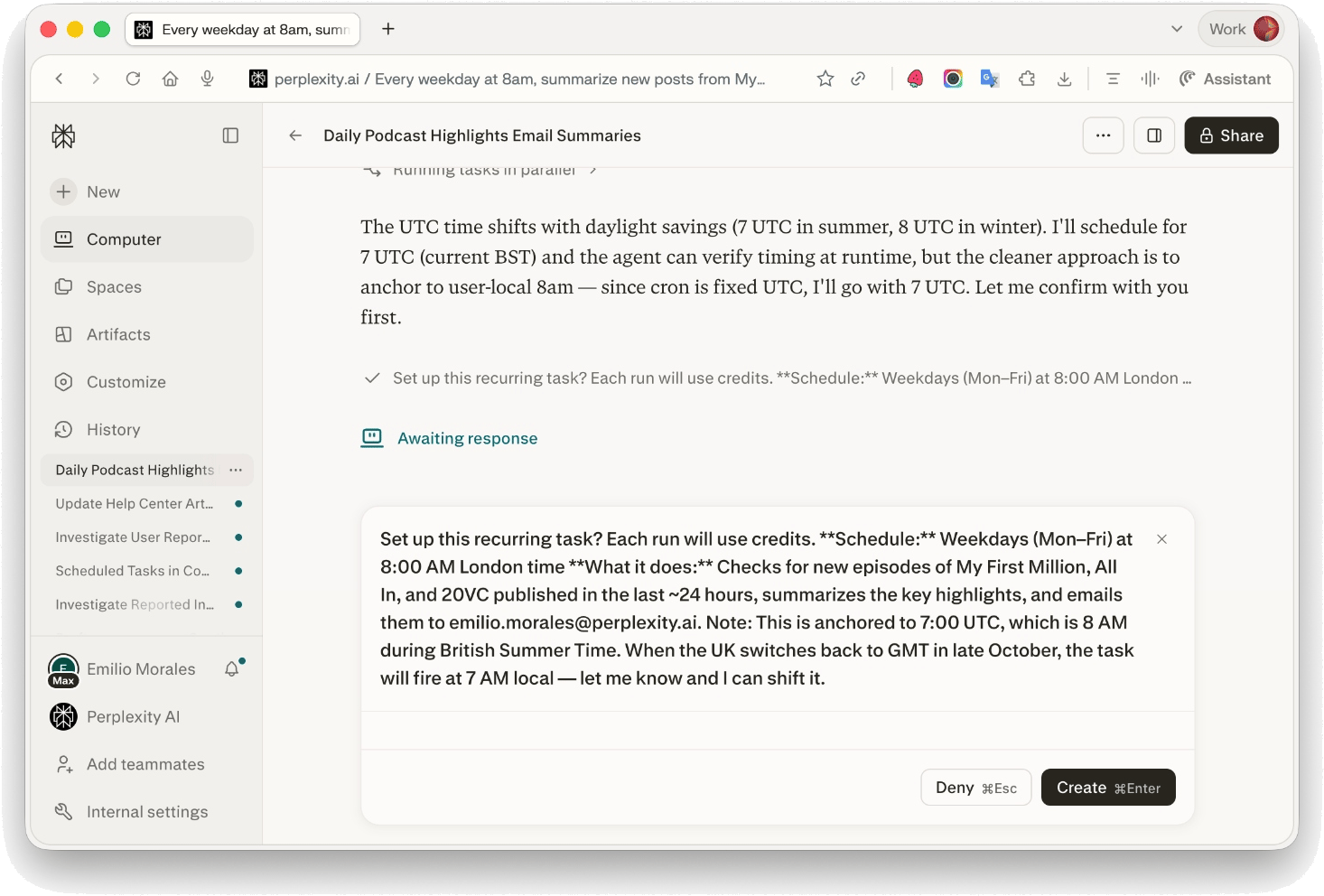
Task: Click the address bar URL
Action: point(519,79)
